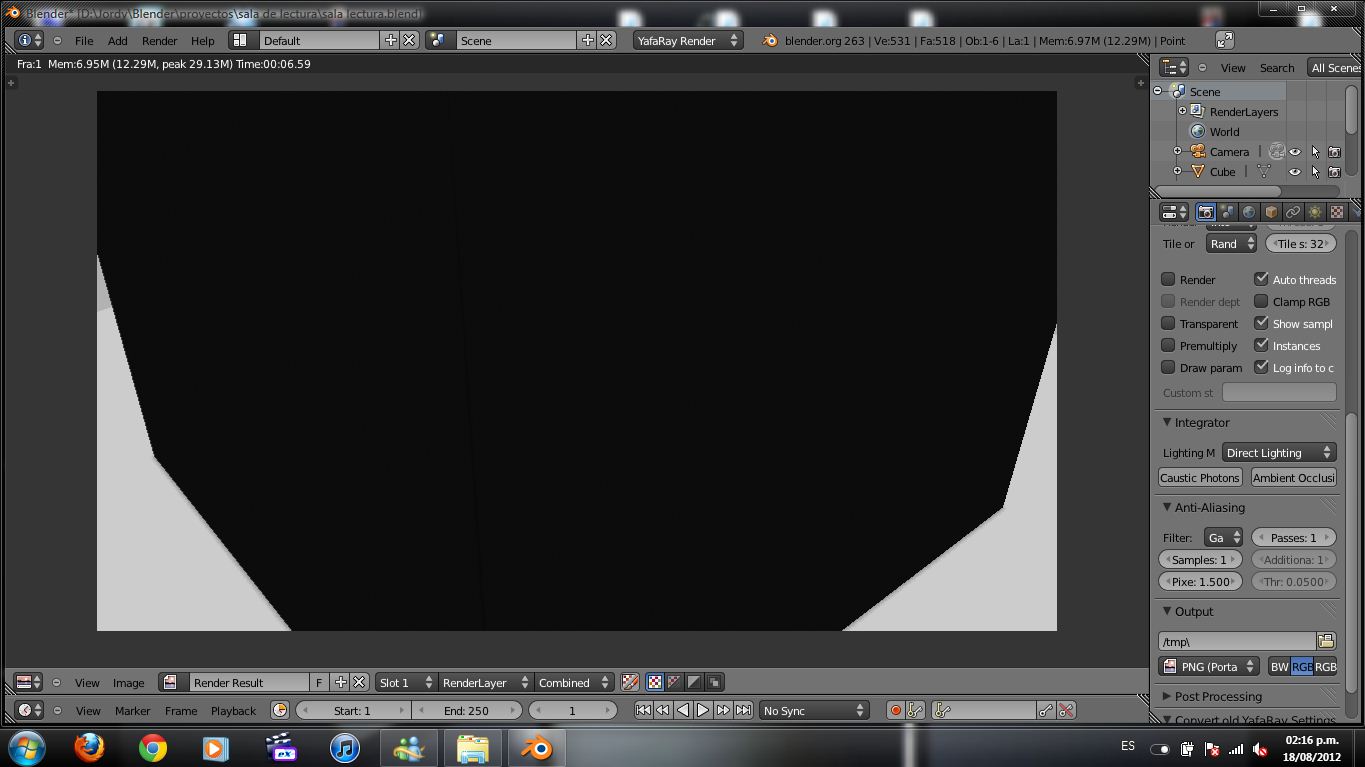Open the Combined render pass dropdown

point(573,682)
